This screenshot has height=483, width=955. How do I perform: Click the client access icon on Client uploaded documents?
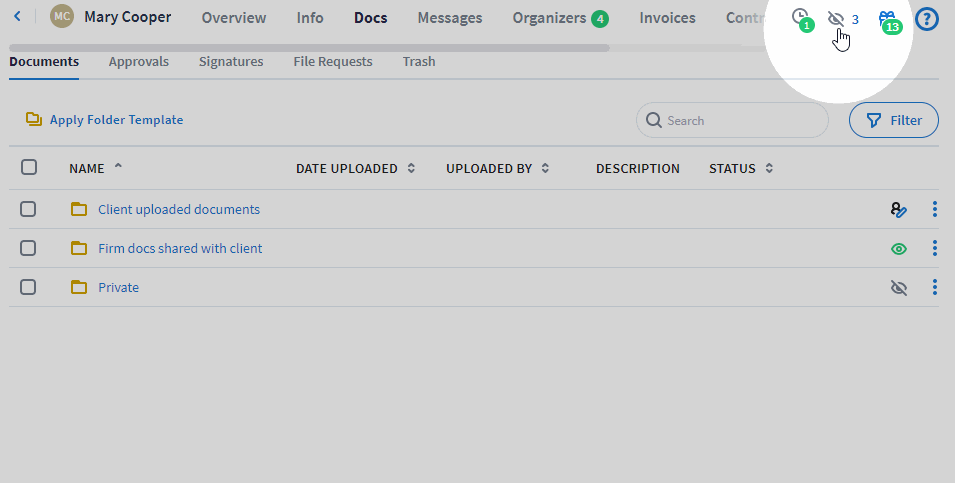[x=898, y=210]
